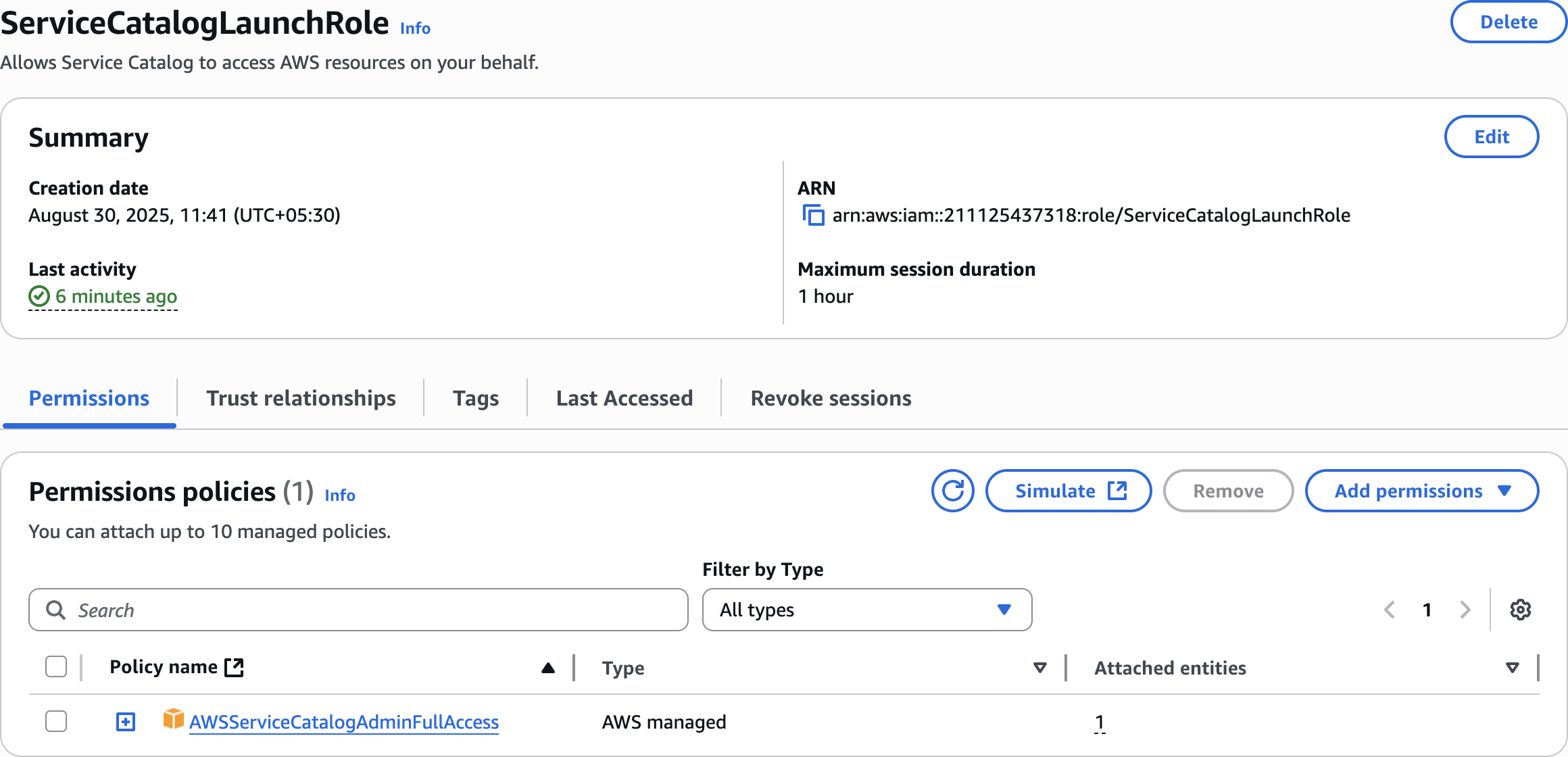Sort by Policy name ascending arrow
This screenshot has width=1568, height=757.
click(x=548, y=668)
